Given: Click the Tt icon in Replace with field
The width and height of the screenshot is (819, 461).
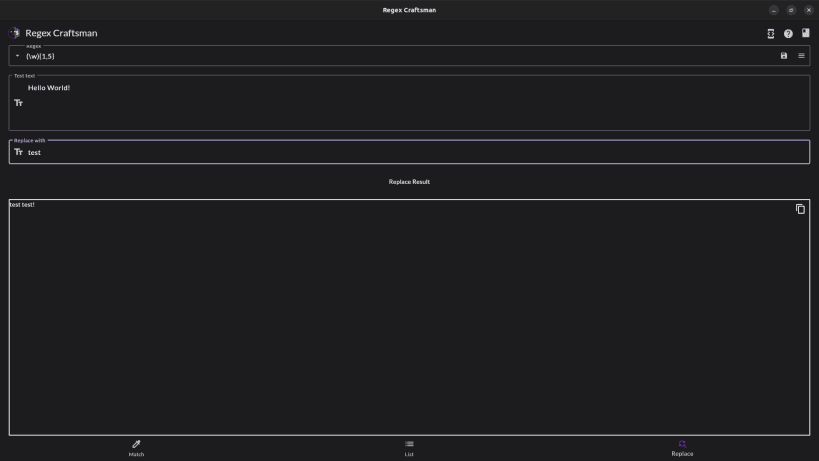Looking at the screenshot, I should point(18,152).
